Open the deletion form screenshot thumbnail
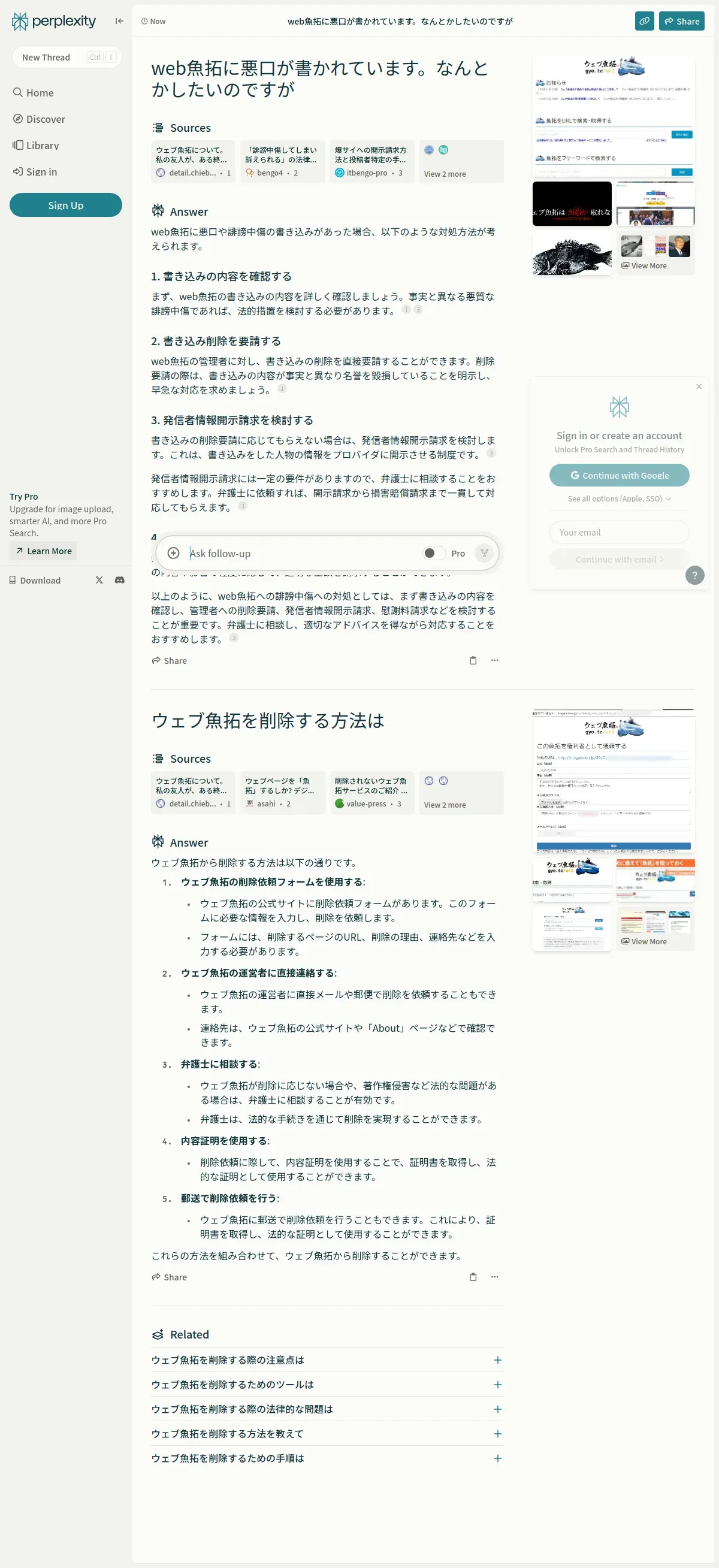This screenshot has height=1568, width=719. (614, 780)
